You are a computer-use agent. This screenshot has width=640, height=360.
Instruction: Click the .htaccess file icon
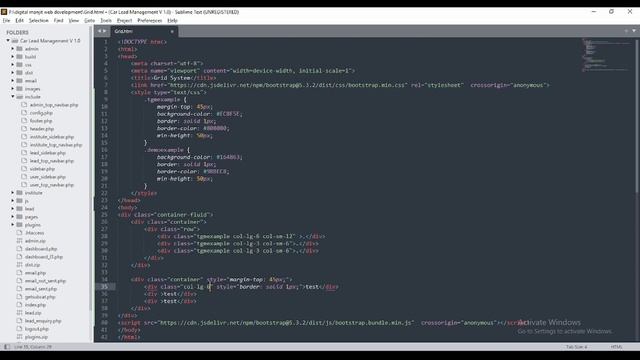(x=19, y=233)
